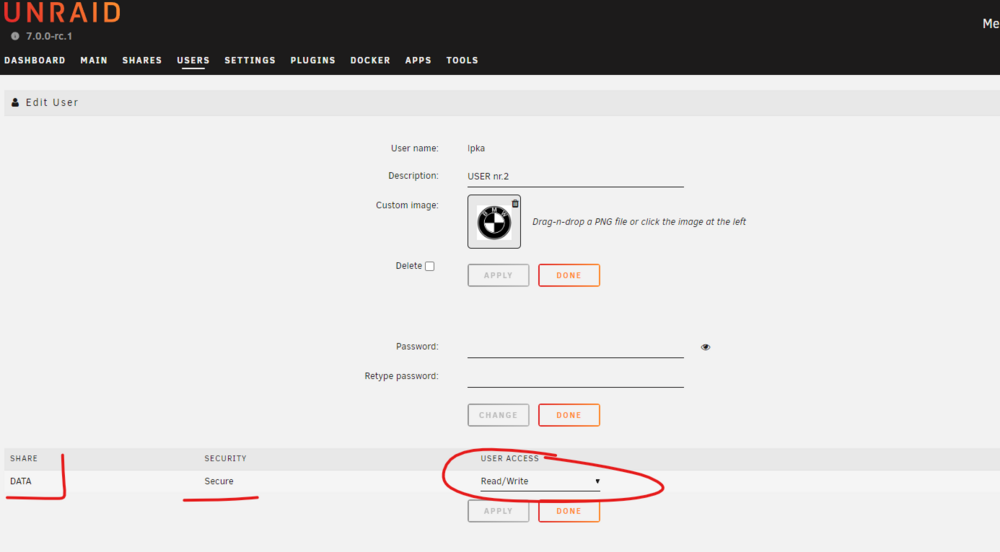The width and height of the screenshot is (1000, 552).
Task: Click the Description field containing USER nr.2
Action: click(575, 177)
